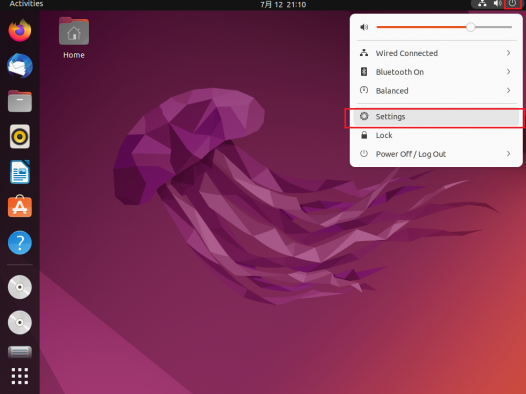This screenshot has width=526, height=394.
Task: Click the Power Off menu icon
Action: click(x=364, y=154)
